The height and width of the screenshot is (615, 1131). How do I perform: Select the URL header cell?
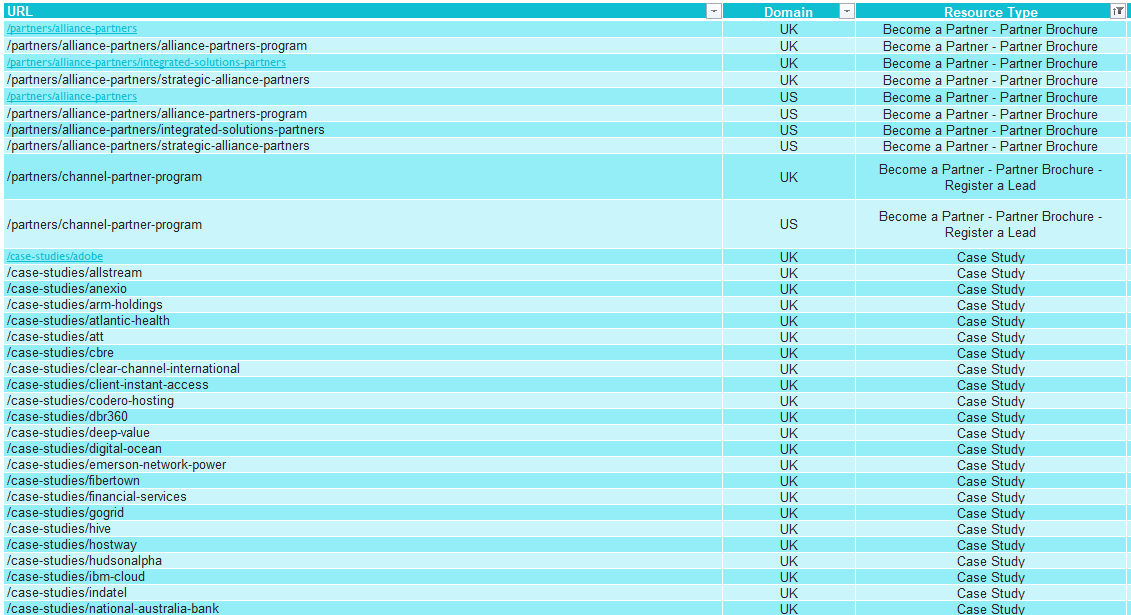tap(363, 11)
